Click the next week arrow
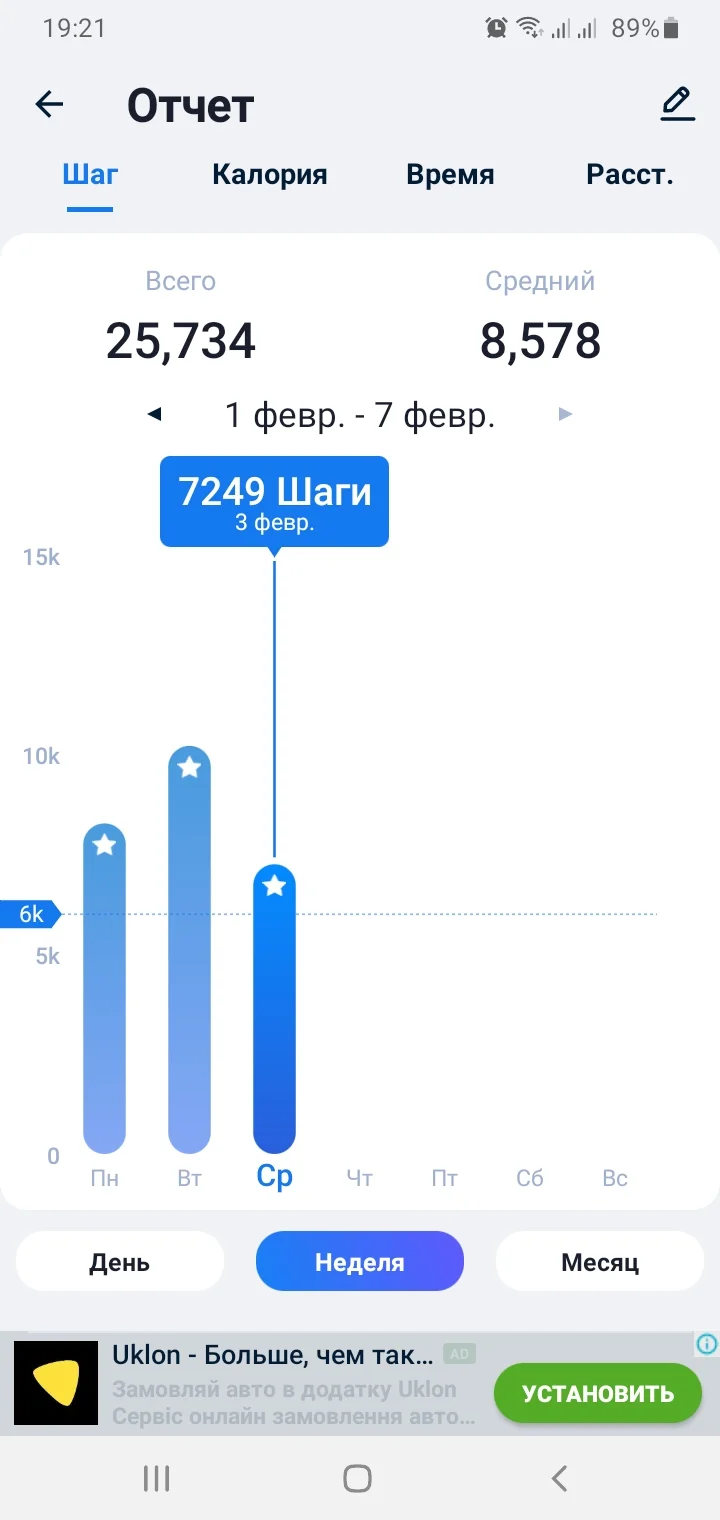This screenshot has height=1520, width=720. [565, 414]
